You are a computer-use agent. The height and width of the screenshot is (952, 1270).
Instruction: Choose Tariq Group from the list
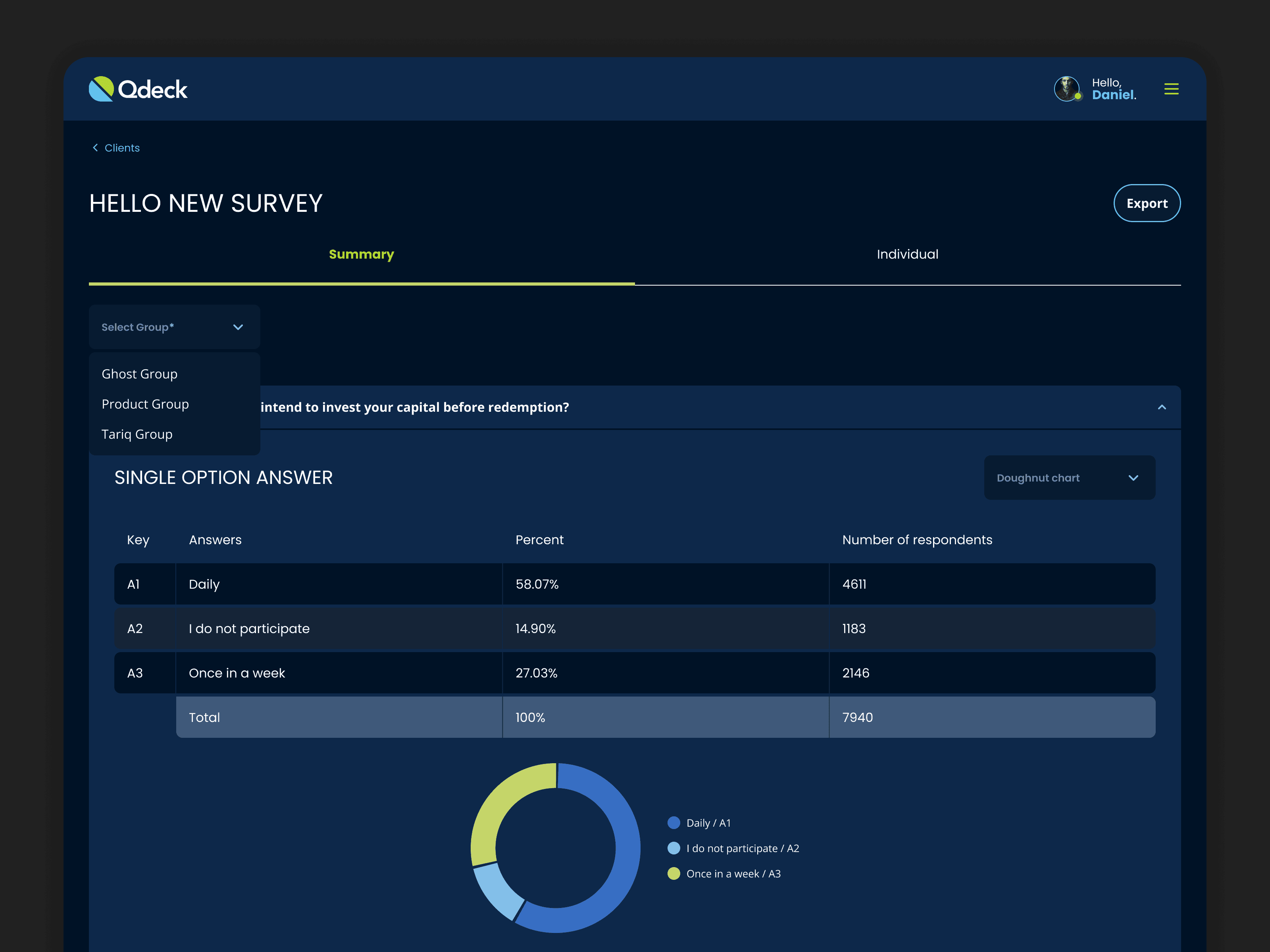(x=137, y=434)
